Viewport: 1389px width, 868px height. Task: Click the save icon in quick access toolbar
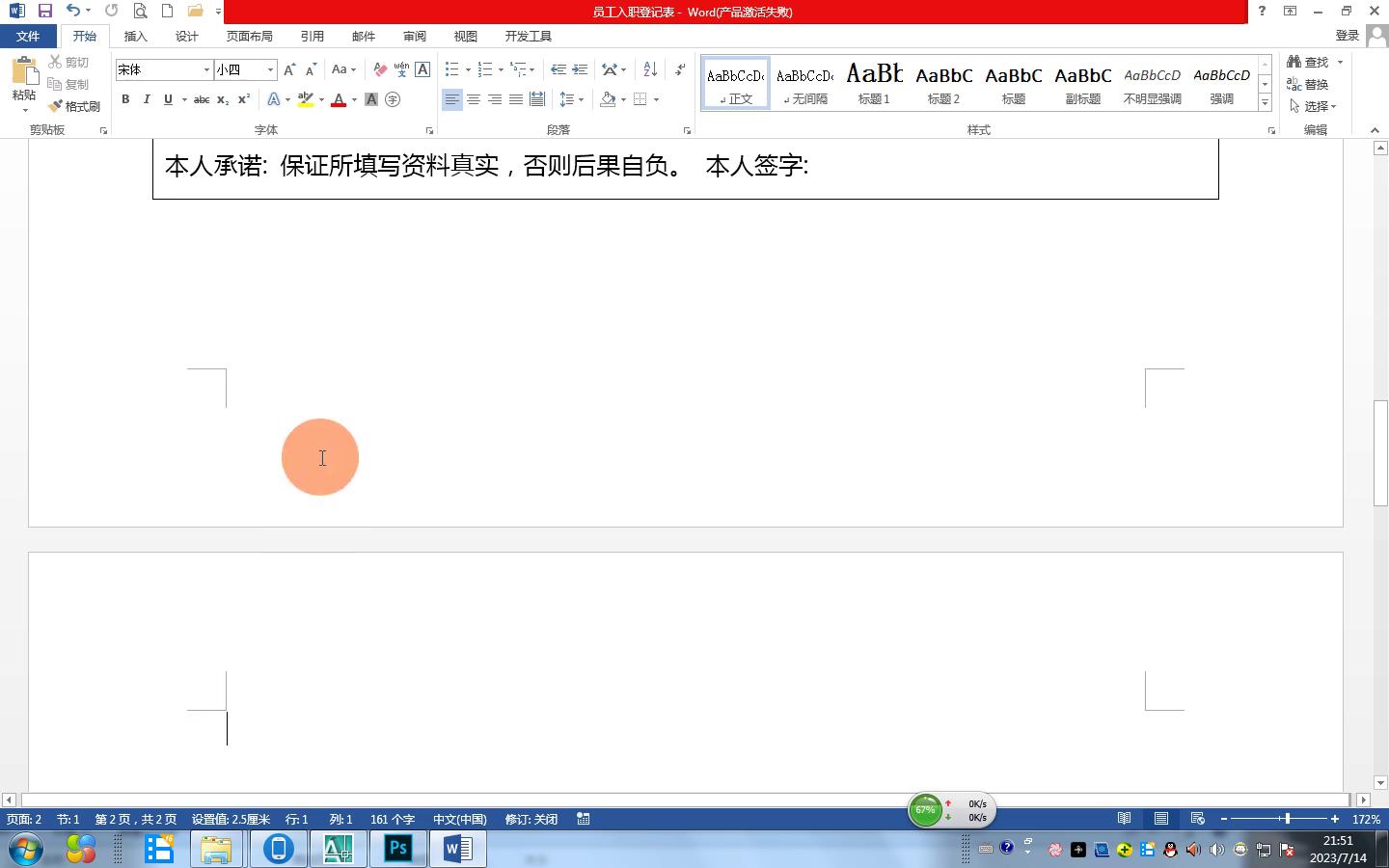[x=44, y=11]
